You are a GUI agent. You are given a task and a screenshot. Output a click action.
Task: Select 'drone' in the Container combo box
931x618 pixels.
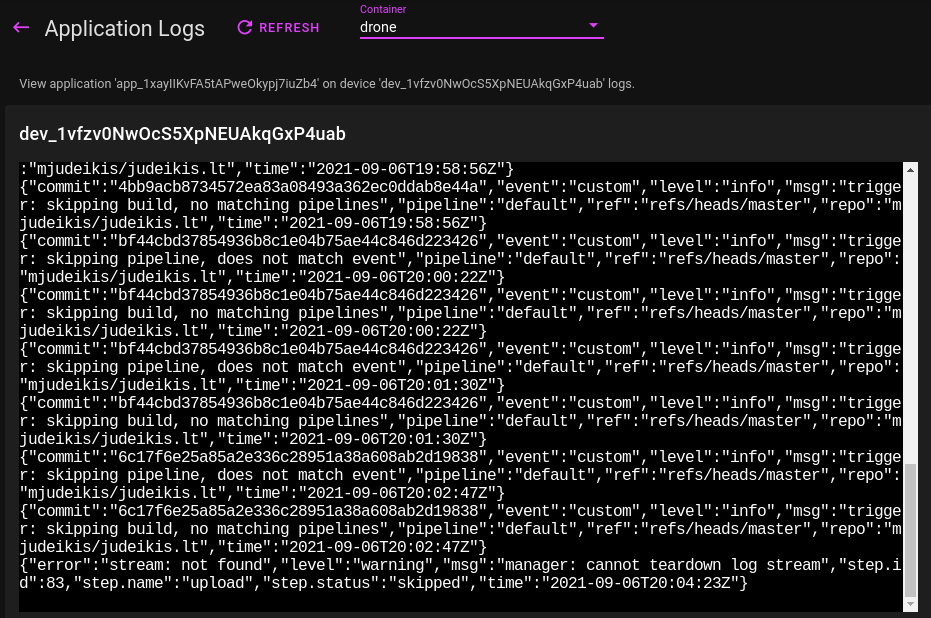pyautogui.click(x=480, y=26)
